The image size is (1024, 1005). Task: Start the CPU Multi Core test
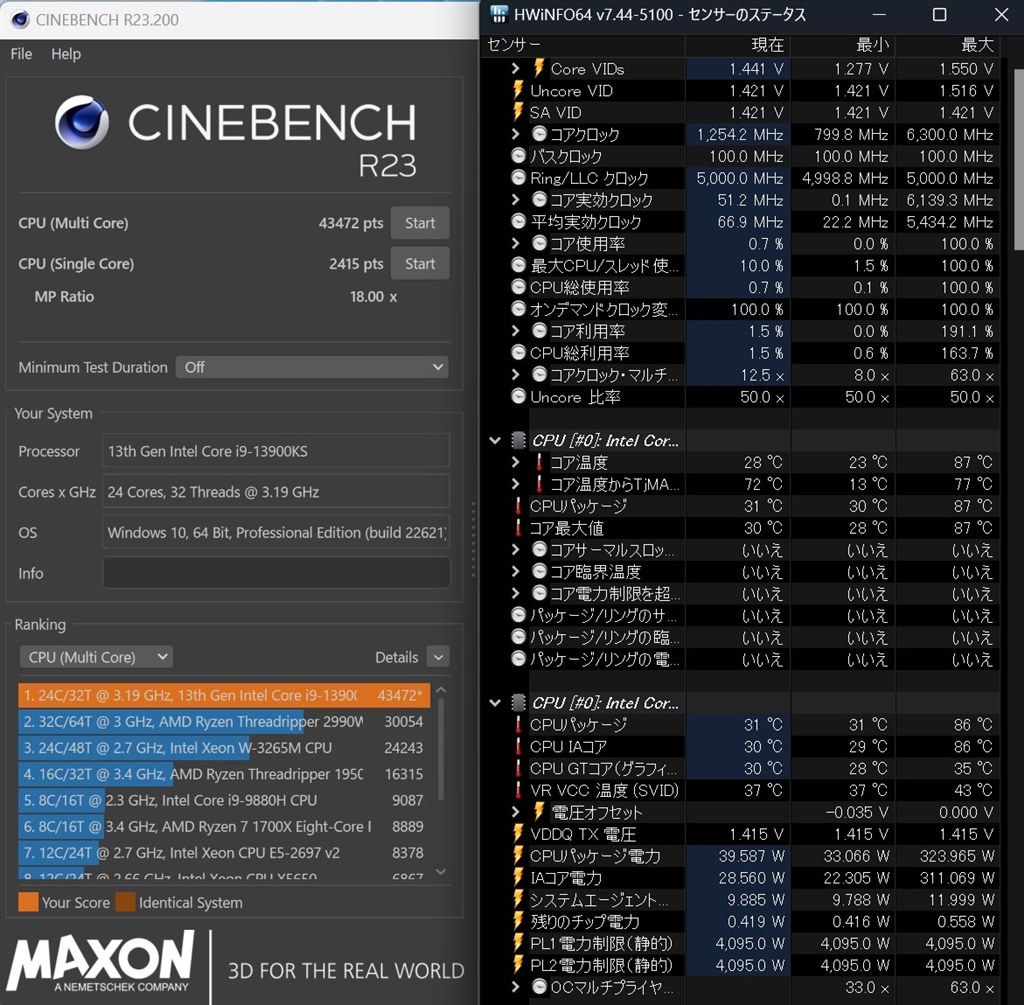[420, 223]
